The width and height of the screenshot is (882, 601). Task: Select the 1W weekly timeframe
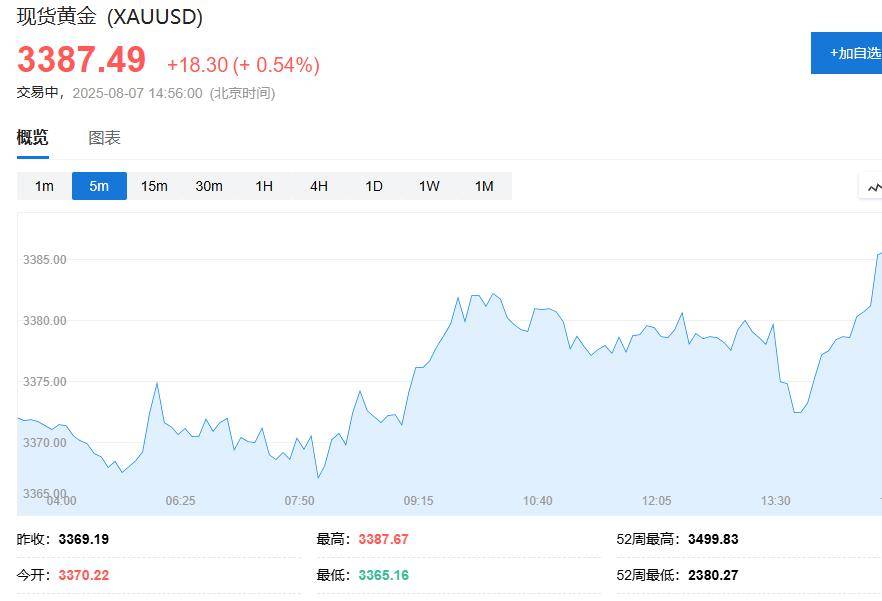tap(428, 186)
